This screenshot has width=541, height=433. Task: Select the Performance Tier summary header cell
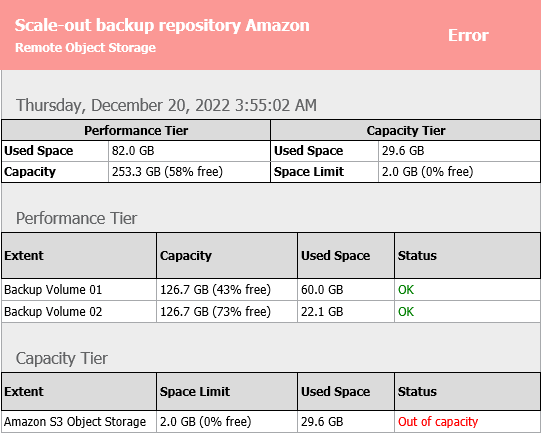pyautogui.click(x=136, y=130)
